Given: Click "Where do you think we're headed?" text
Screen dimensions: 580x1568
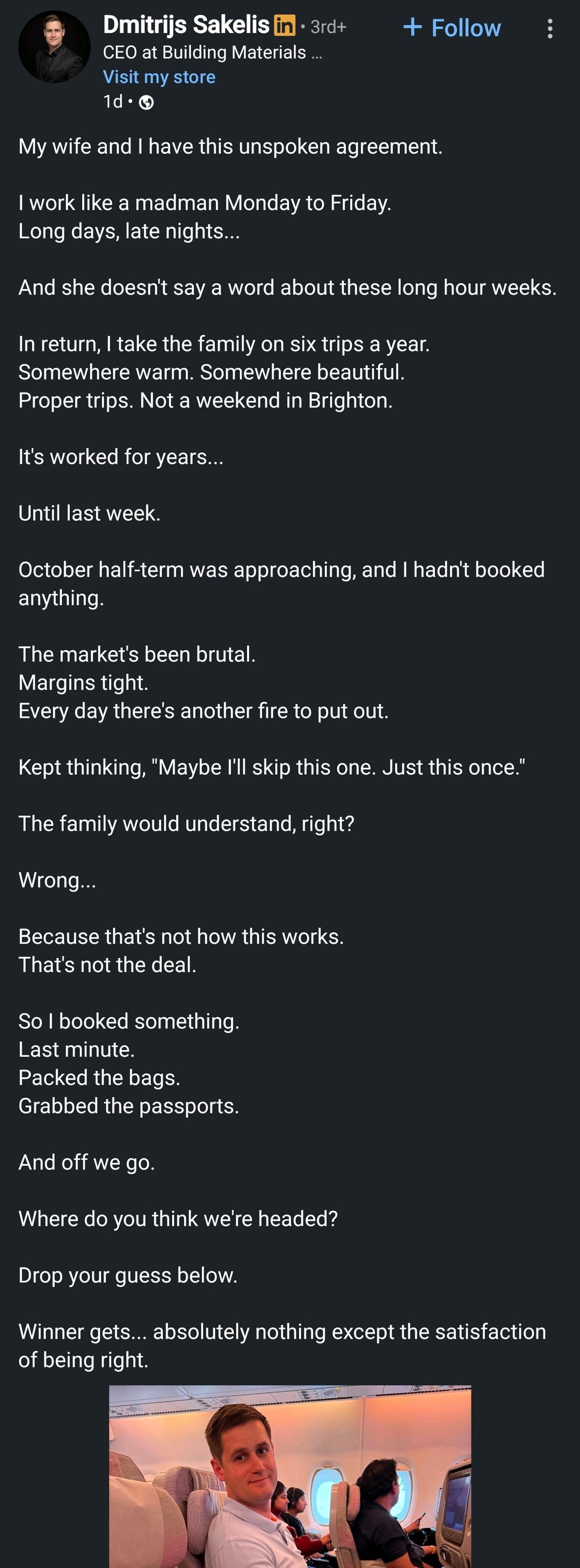Looking at the screenshot, I should [178, 1219].
